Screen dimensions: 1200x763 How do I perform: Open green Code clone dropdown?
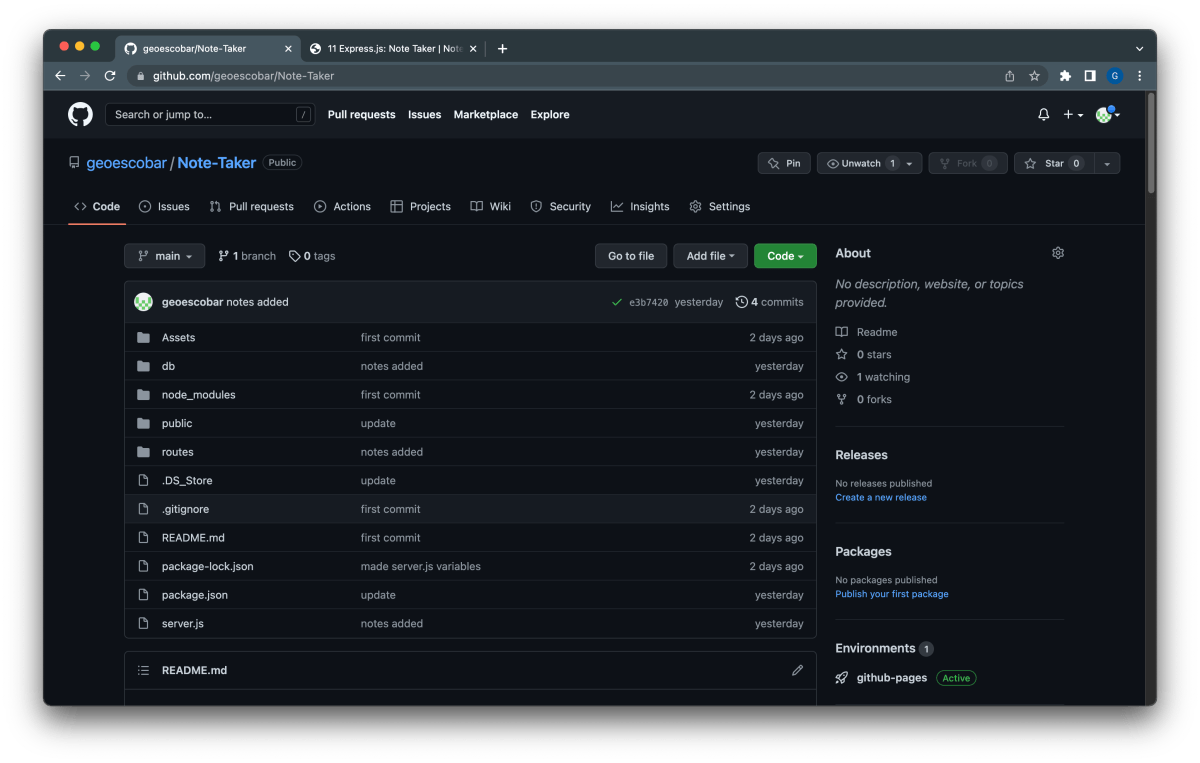tap(785, 256)
